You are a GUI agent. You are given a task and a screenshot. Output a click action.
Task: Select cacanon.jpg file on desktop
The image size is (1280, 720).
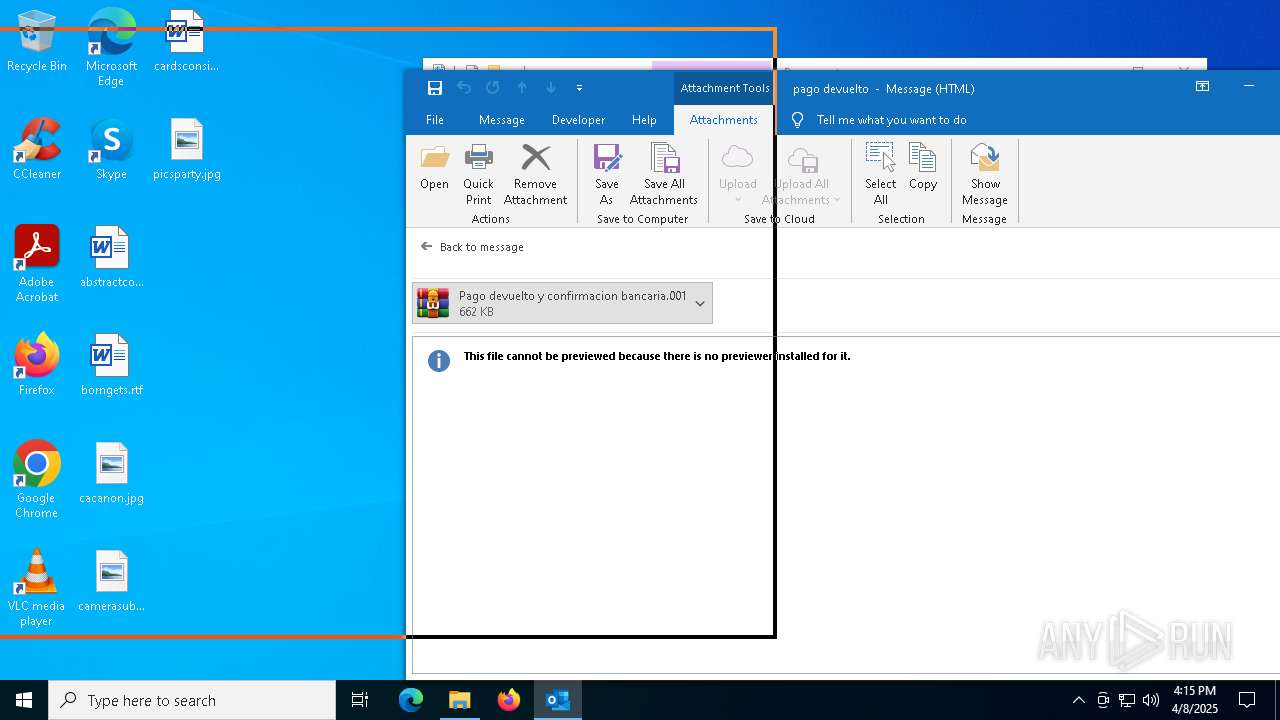111,474
